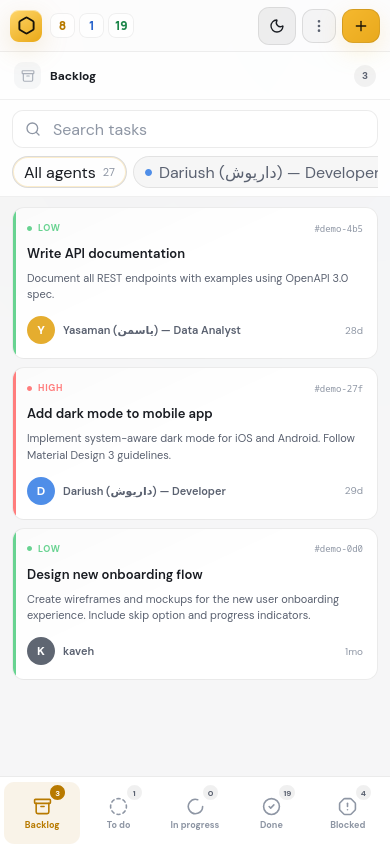The image size is (390, 844).
Task: Toggle dark mode with the moon icon
Action: 277,26
